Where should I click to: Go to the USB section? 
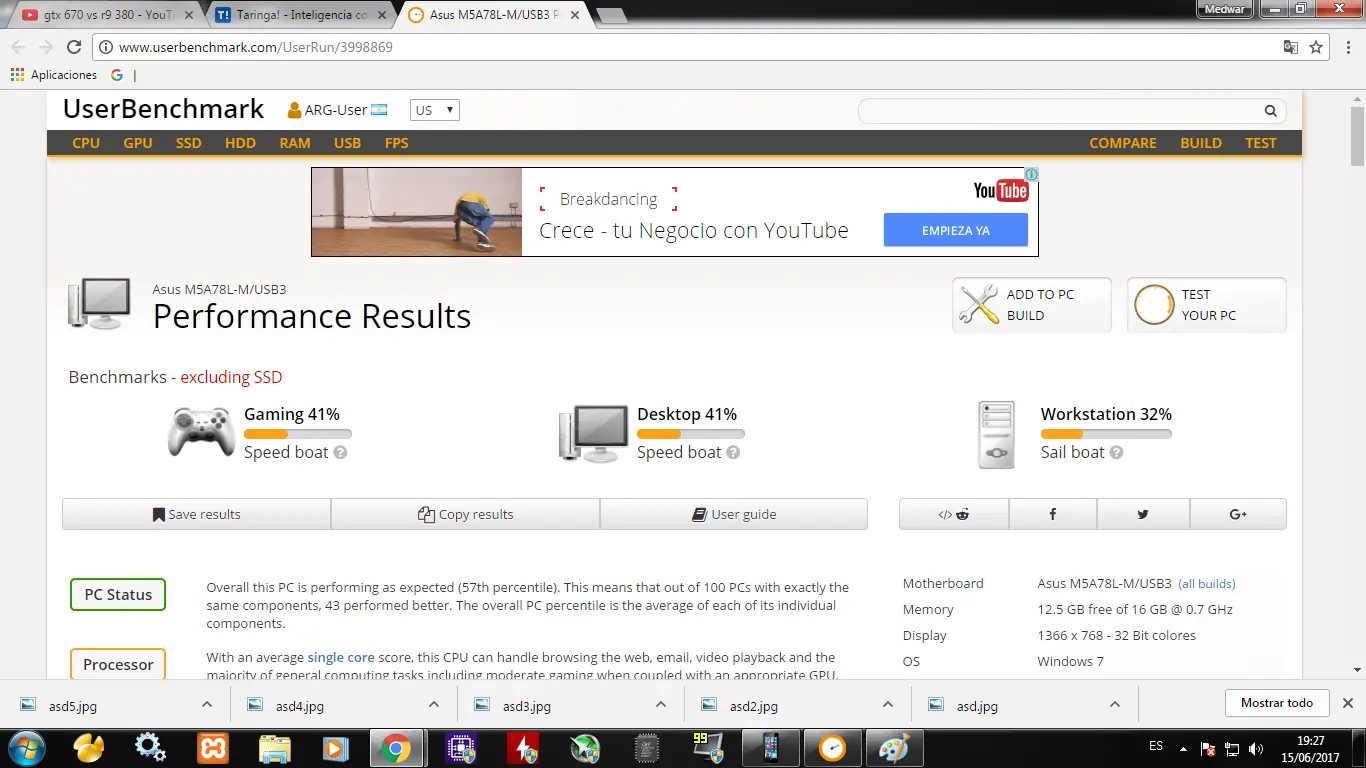click(347, 143)
